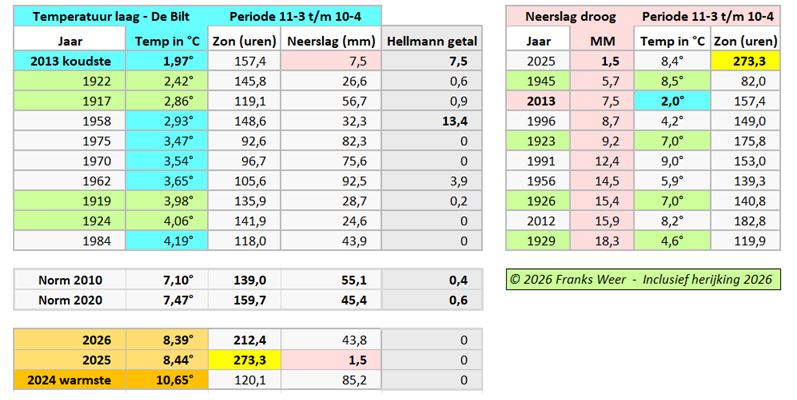
Task: Select the 'Hellmann getal' column header
Action: coord(432,41)
